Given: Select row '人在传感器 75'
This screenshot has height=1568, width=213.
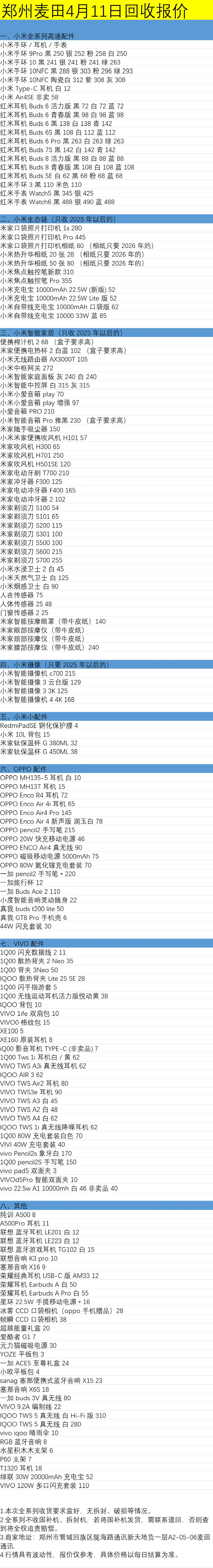Looking at the screenshot, I should 22,595.
